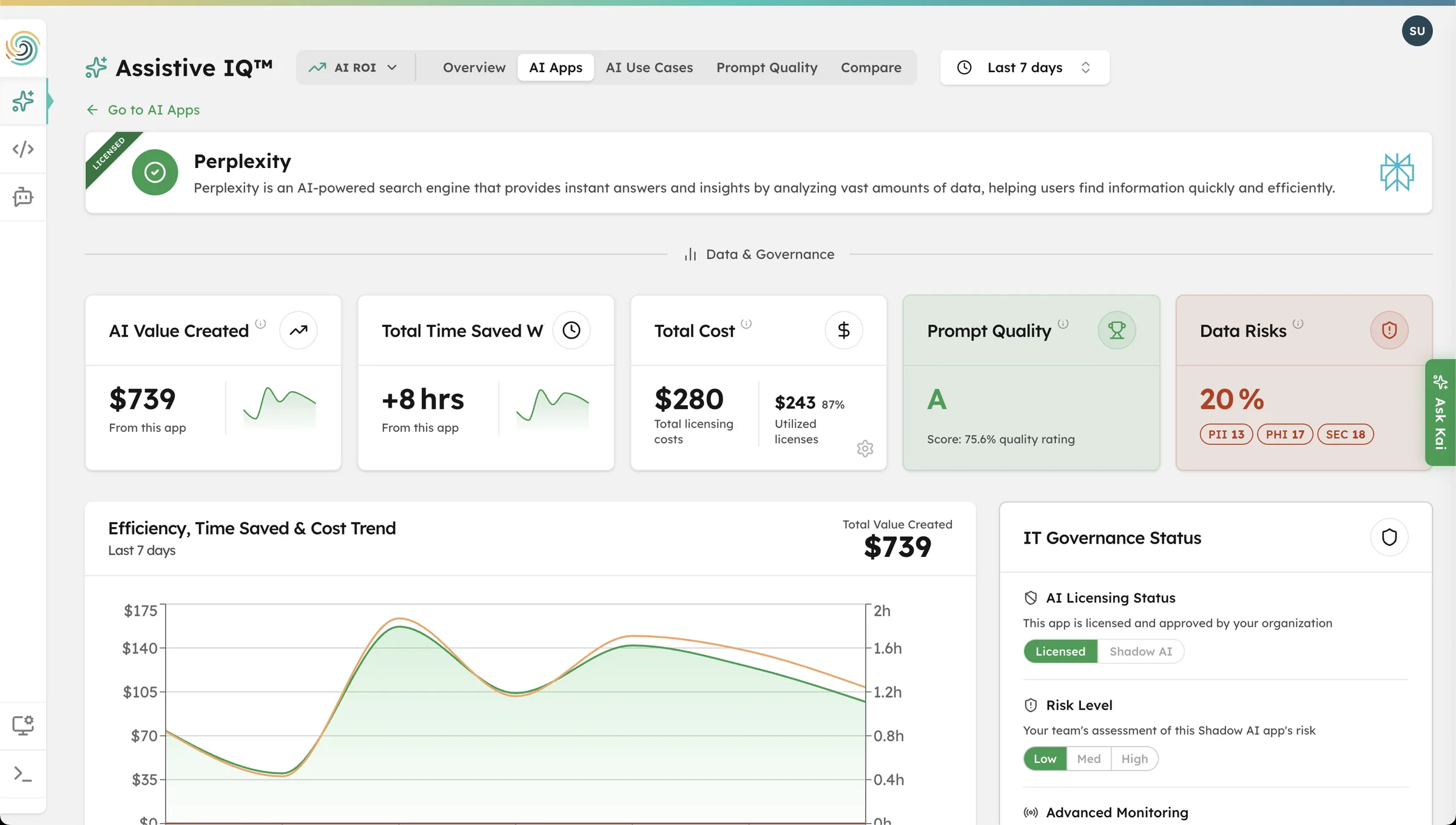The width and height of the screenshot is (1456, 825).
Task: Click the $140 axis label on chart
Action: [140, 648]
